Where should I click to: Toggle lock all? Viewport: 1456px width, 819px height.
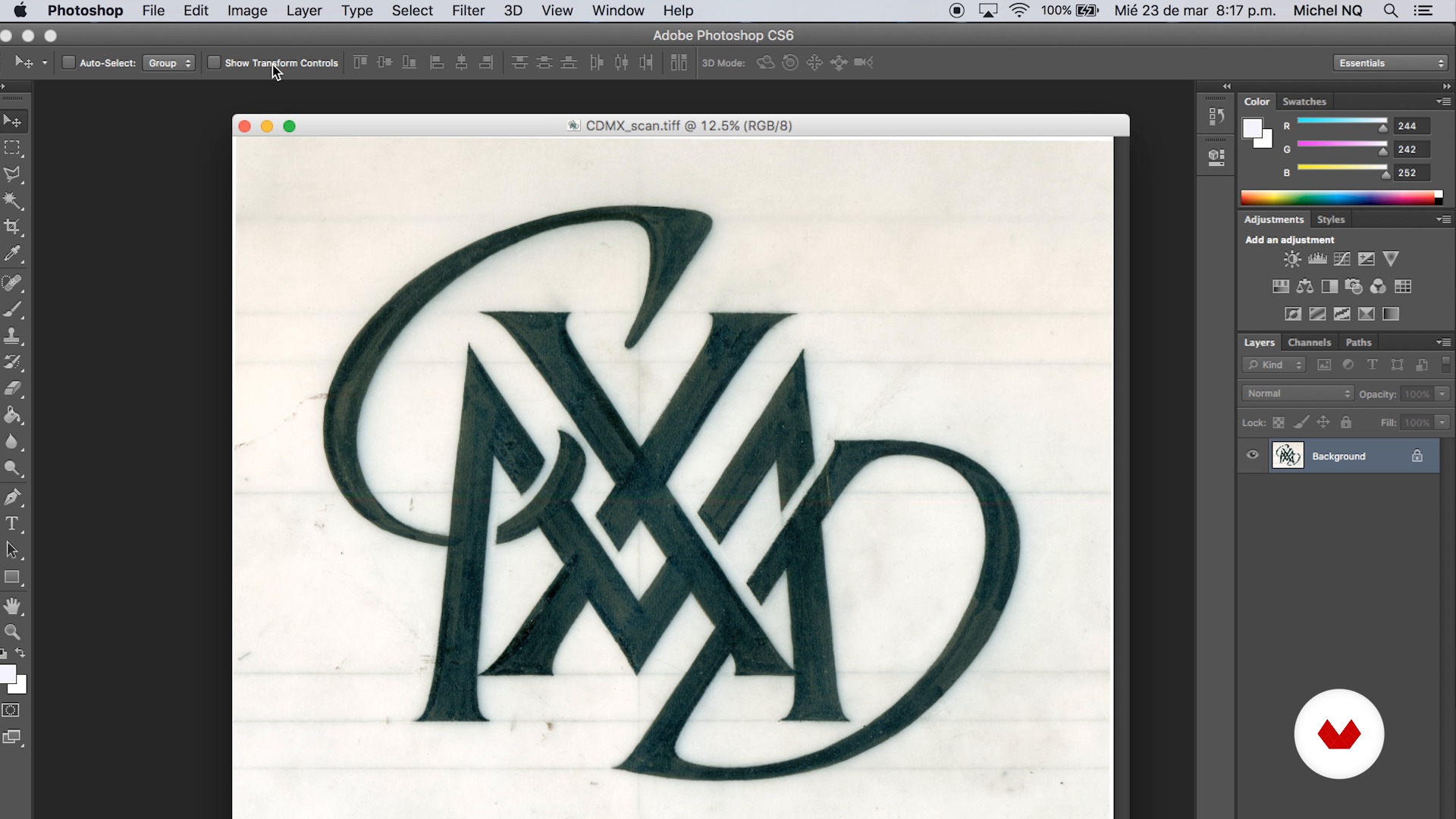pos(1346,422)
